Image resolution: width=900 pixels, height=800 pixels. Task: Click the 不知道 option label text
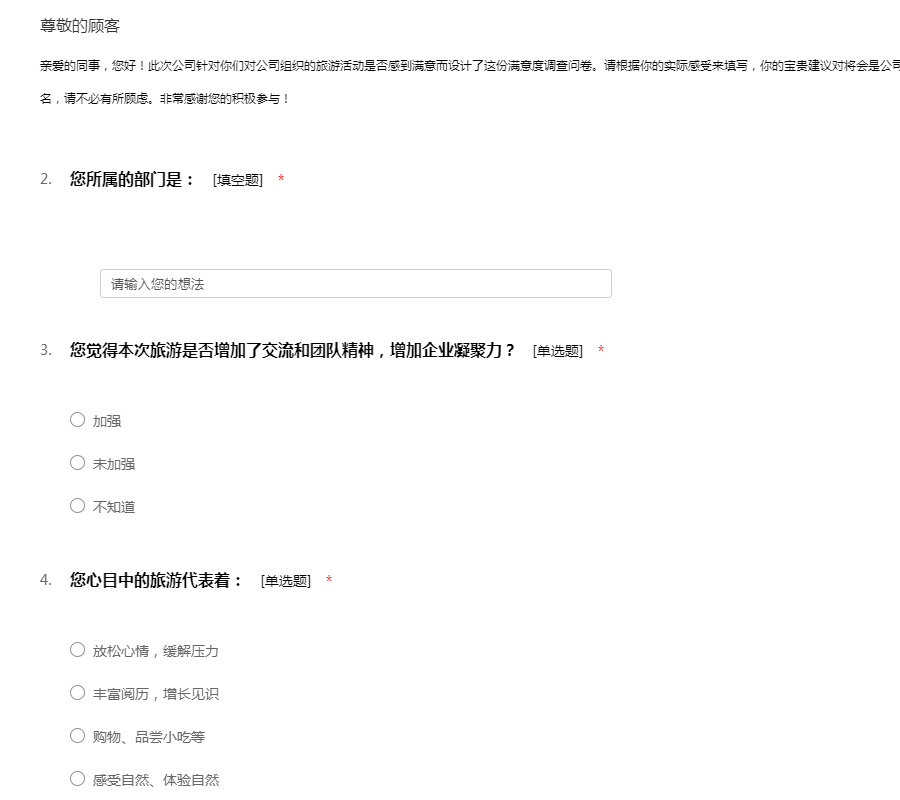coord(114,507)
